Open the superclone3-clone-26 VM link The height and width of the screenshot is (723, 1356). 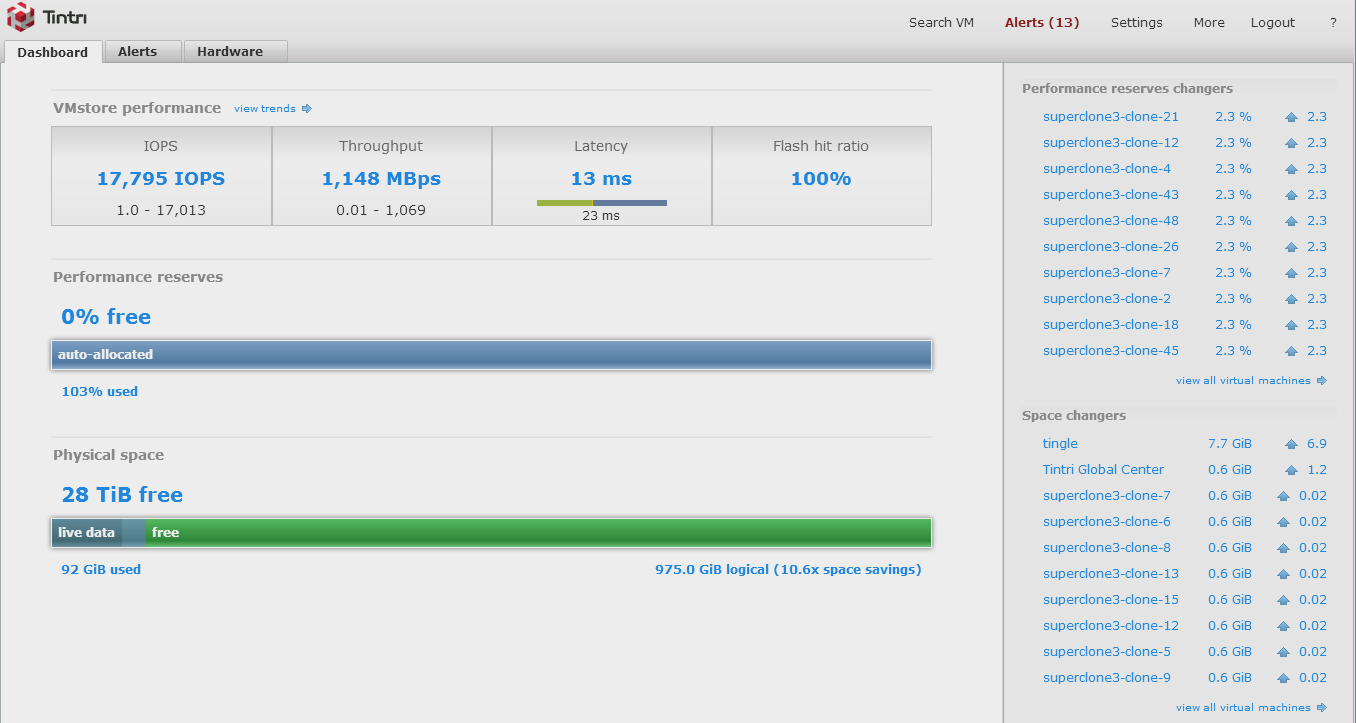click(x=1111, y=247)
